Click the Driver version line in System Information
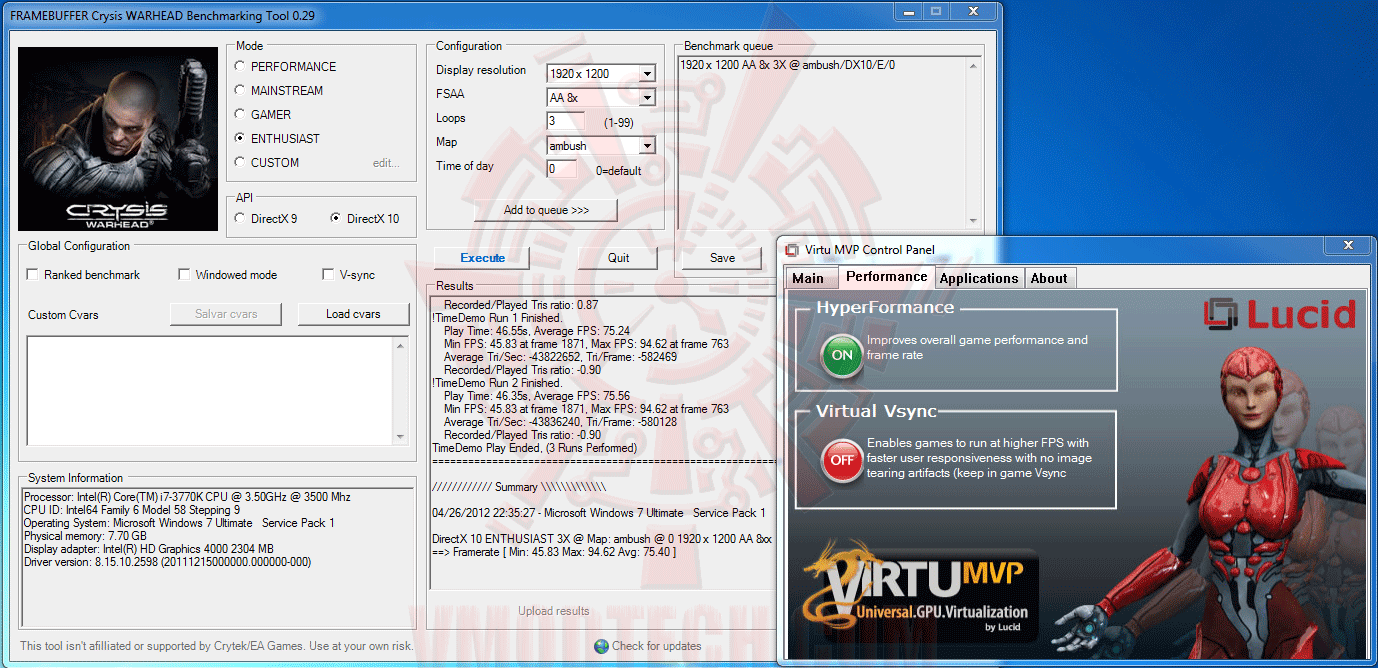Viewport: 1378px width, 668px height. coord(167,562)
